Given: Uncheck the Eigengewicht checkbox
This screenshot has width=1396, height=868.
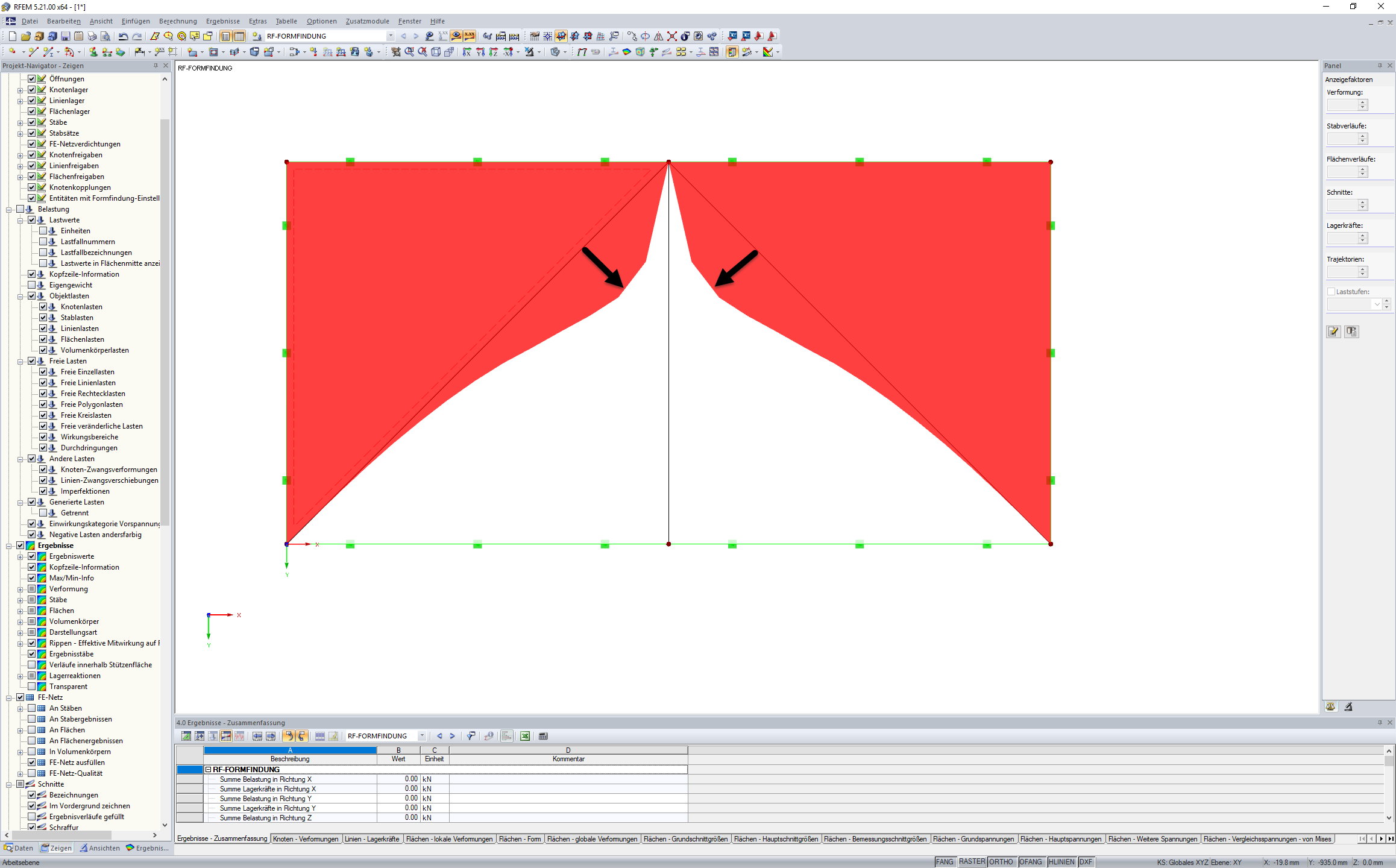Looking at the screenshot, I should [32, 285].
